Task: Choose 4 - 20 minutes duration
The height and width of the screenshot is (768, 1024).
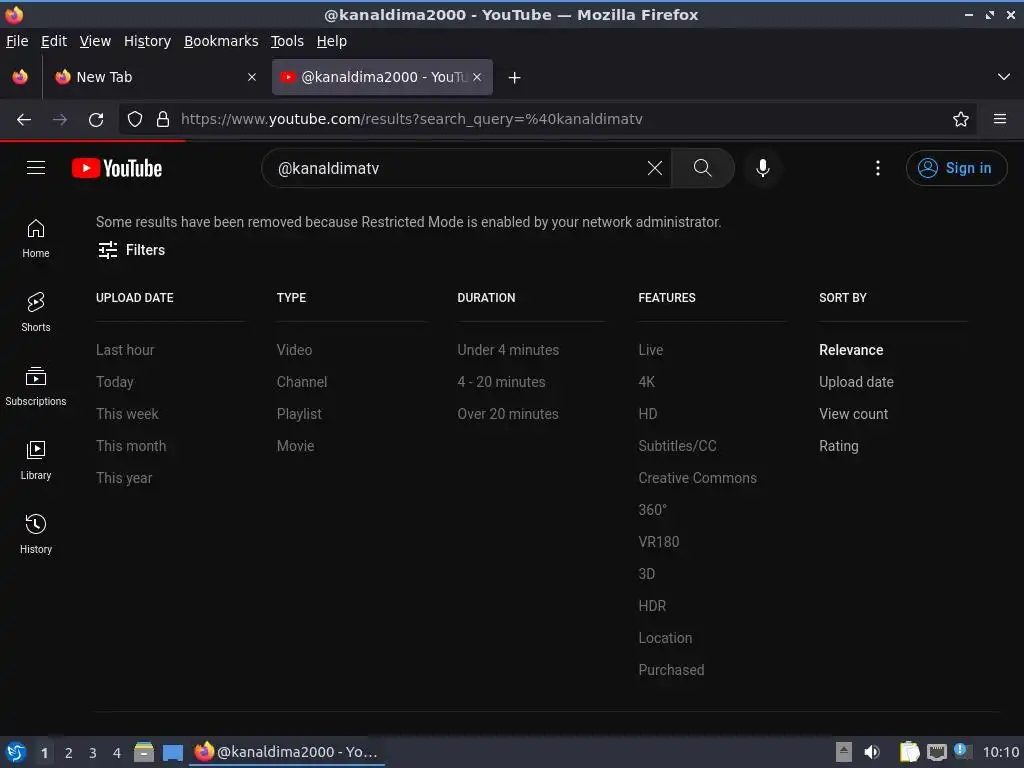Action: click(501, 381)
